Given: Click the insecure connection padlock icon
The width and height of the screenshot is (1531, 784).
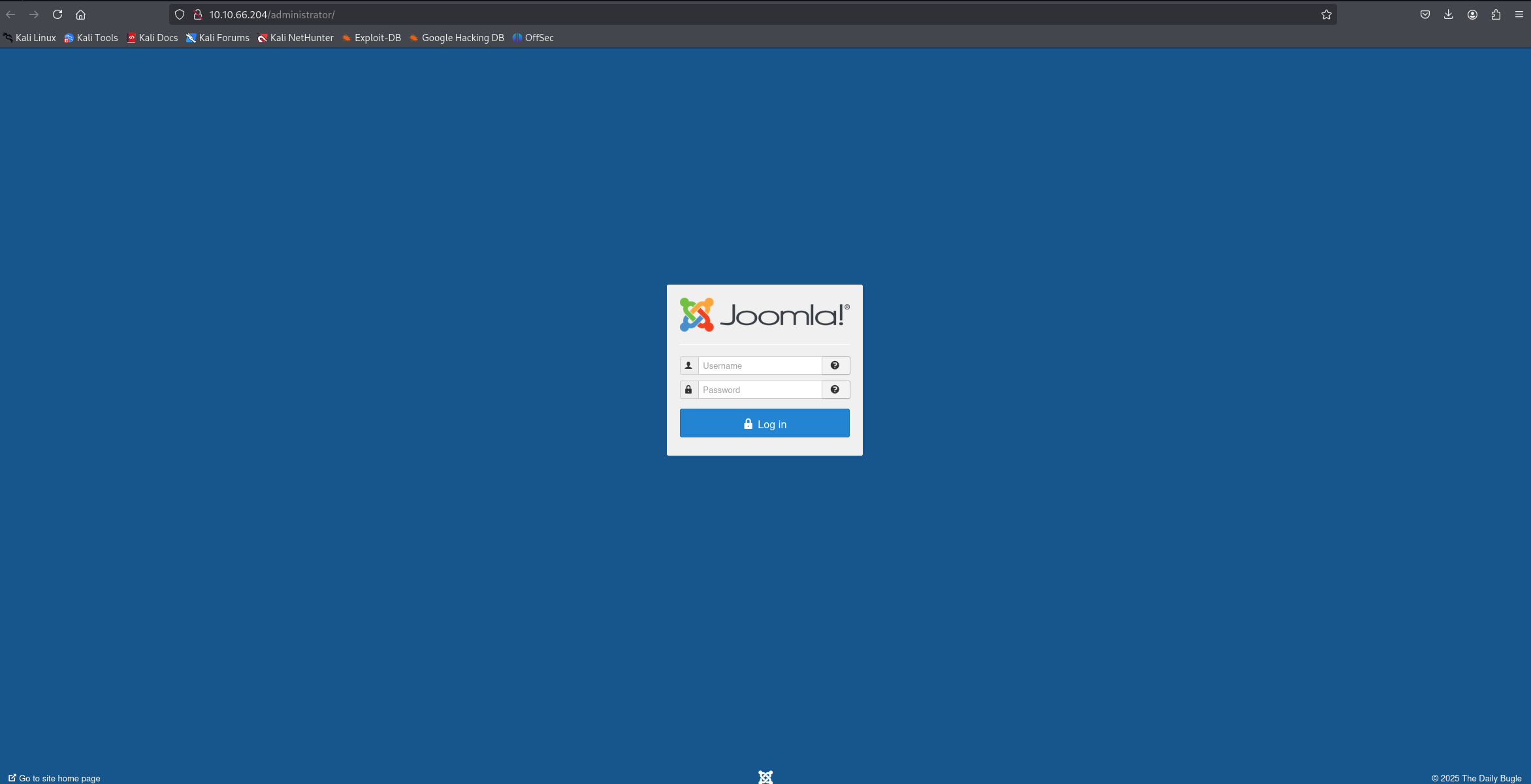Looking at the screenshot, I should 198,14.
